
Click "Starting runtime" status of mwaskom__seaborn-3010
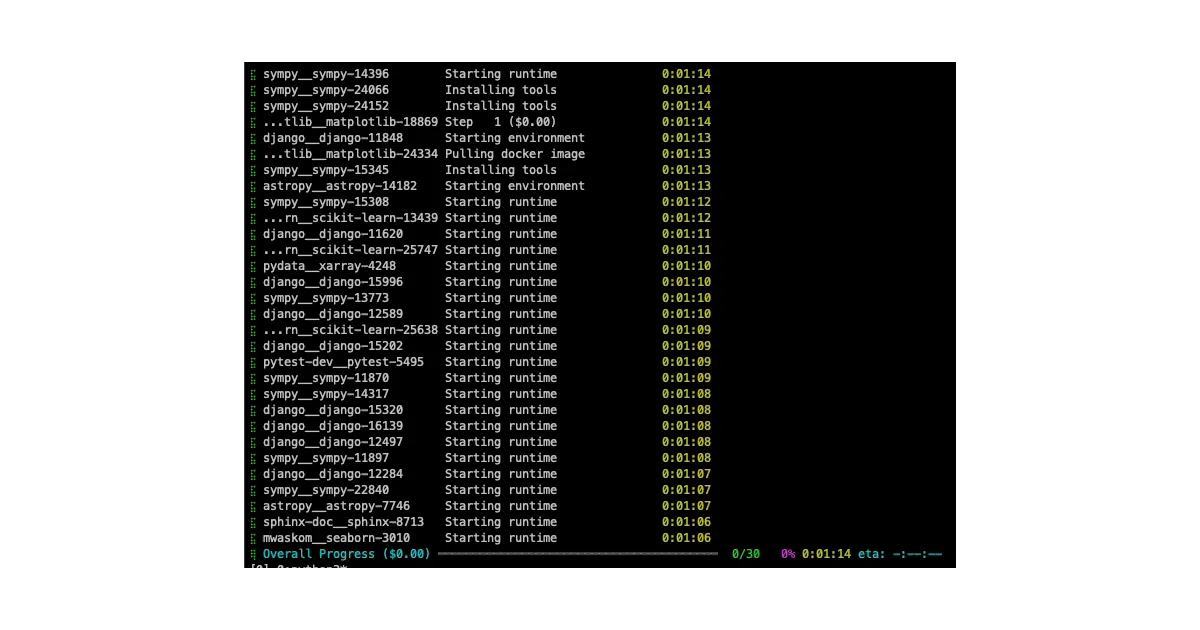coord(501,538)
